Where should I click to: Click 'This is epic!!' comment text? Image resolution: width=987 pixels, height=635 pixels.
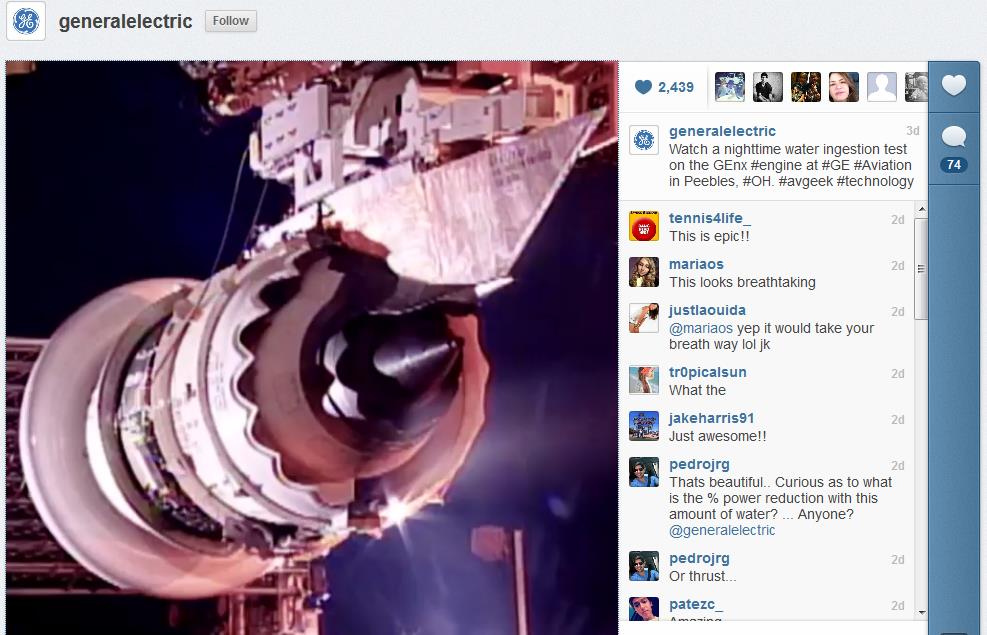click(x=709, y=236)
